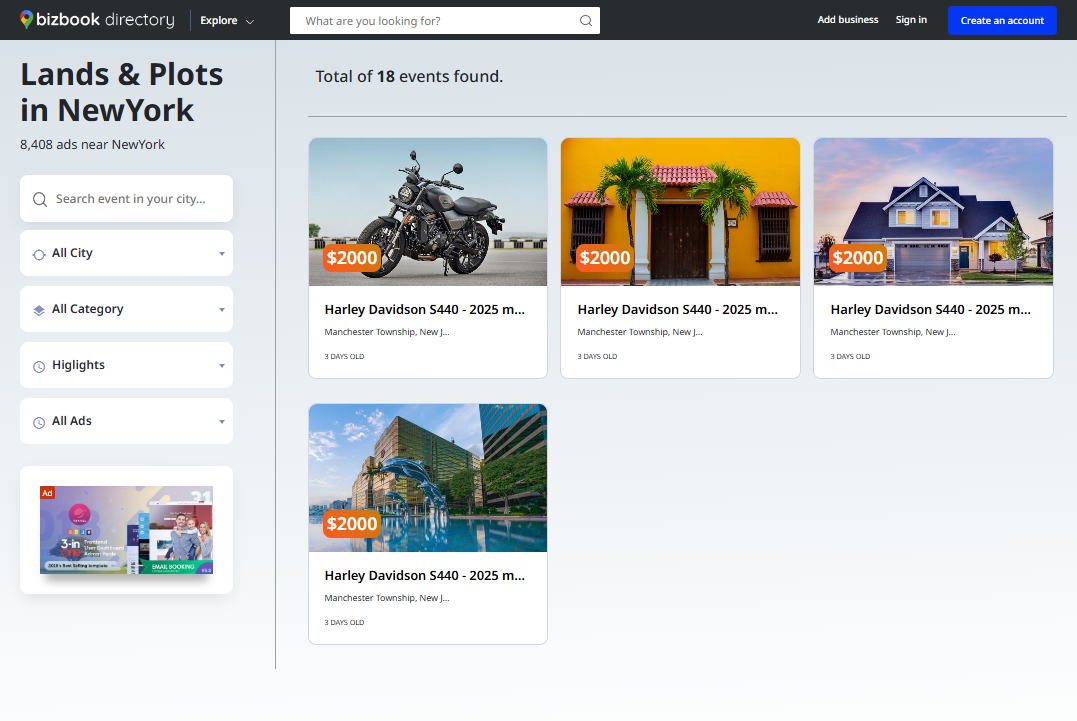Select the location icon beside All City
The image size is (1077, 721).
point(38,253)
